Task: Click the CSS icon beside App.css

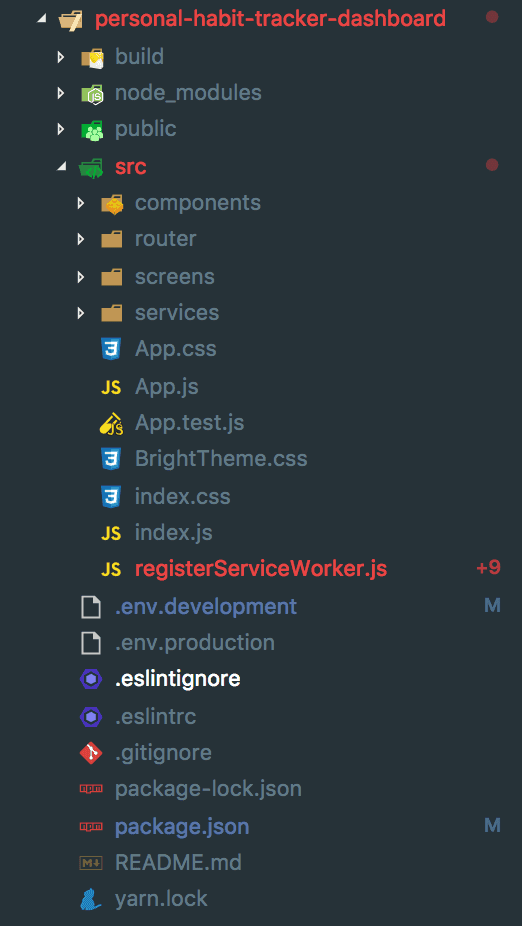Action: (x=111, y=349)
